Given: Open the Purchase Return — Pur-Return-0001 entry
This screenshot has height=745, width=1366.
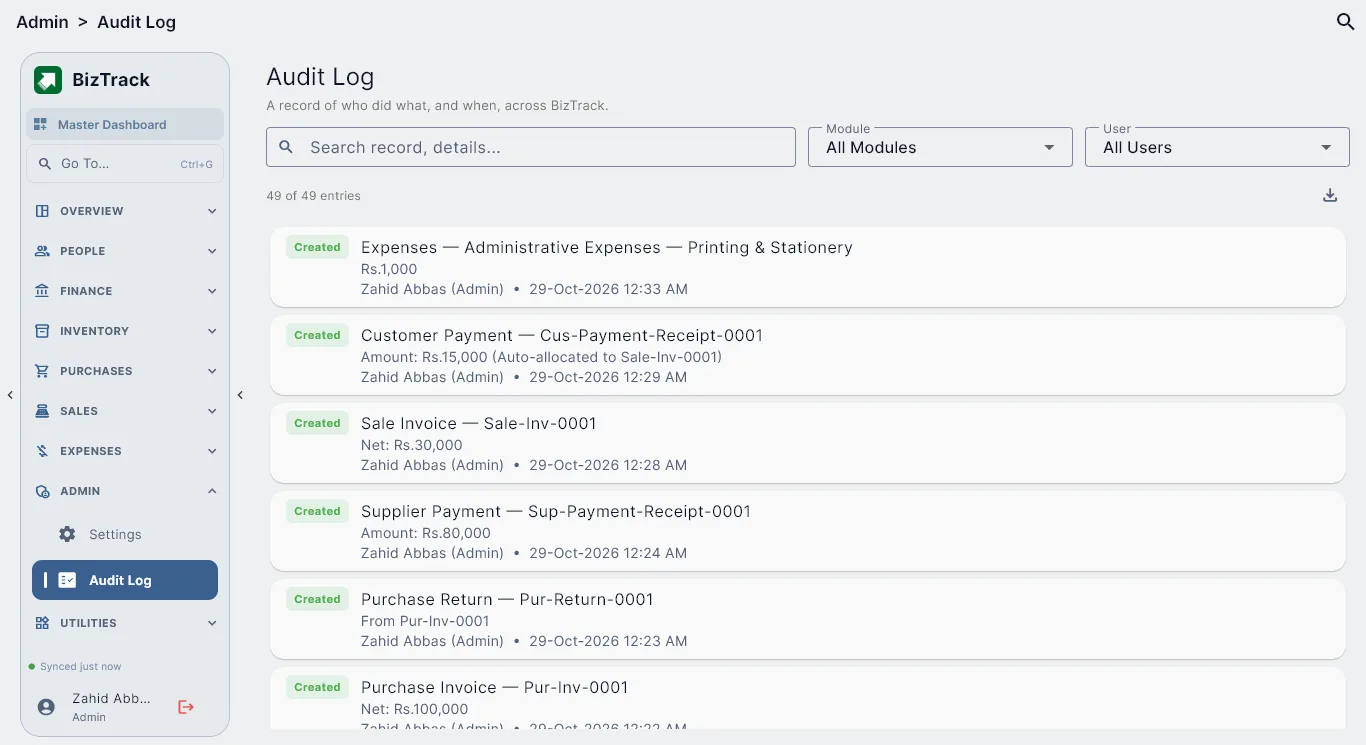Looking at the screenshot, I should click(x=808, y=619).
